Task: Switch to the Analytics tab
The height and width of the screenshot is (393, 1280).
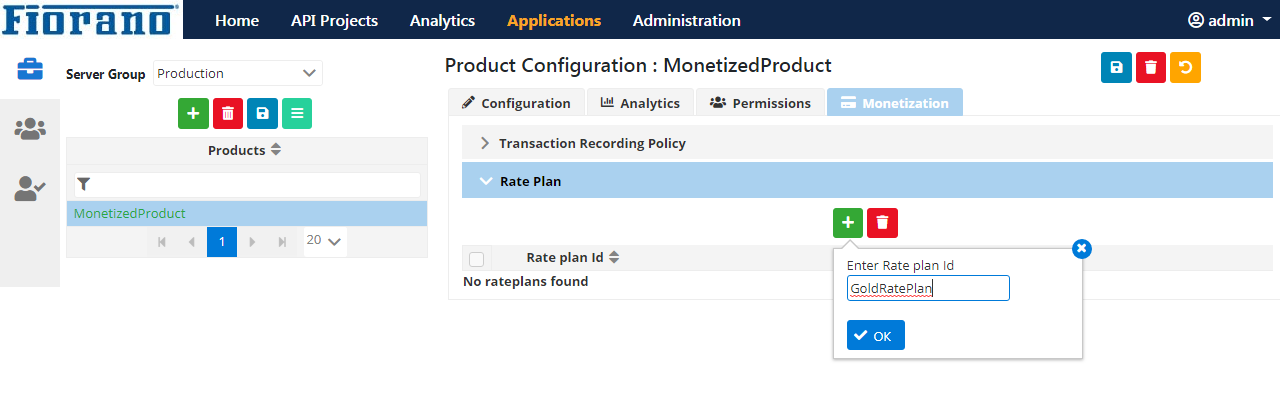Action: click(640, 102)
